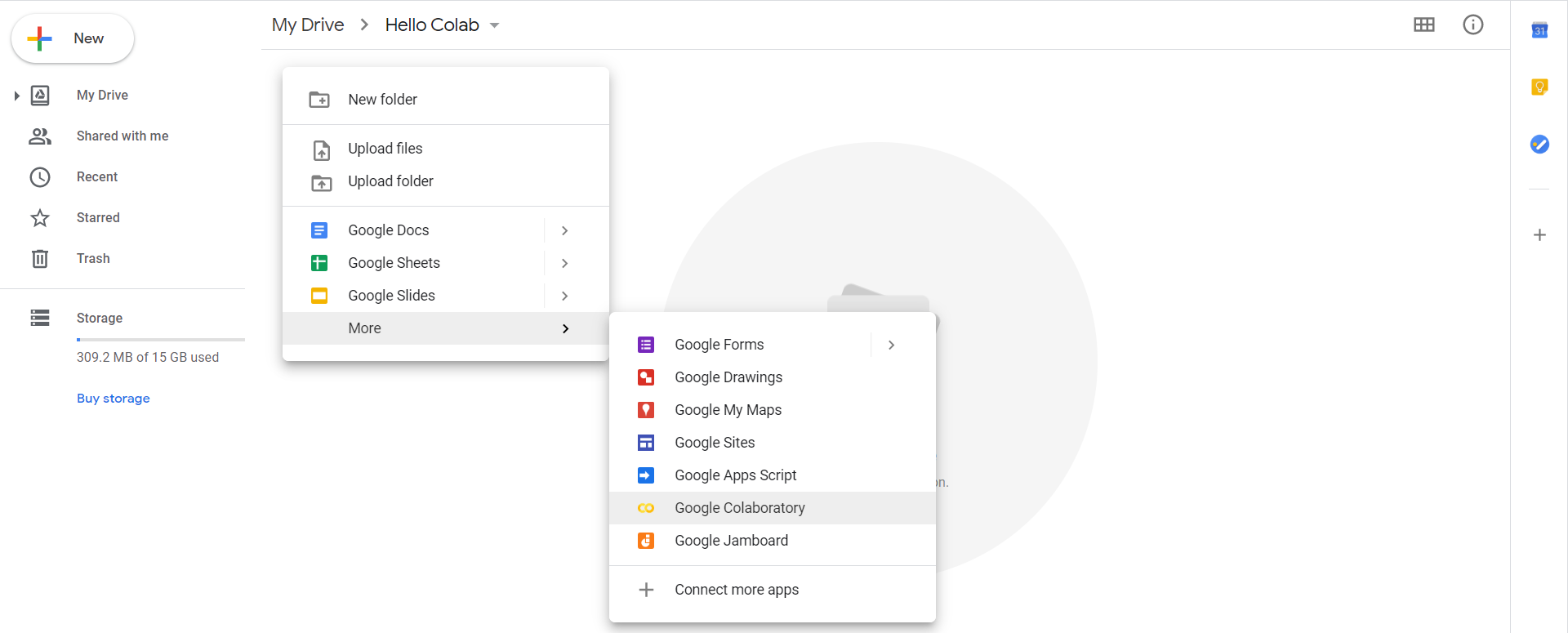Image resolution: width=1568 pixels, height=633 pixels.
Task: Click the Google Slides icon
Action: [x=319, y=296]
